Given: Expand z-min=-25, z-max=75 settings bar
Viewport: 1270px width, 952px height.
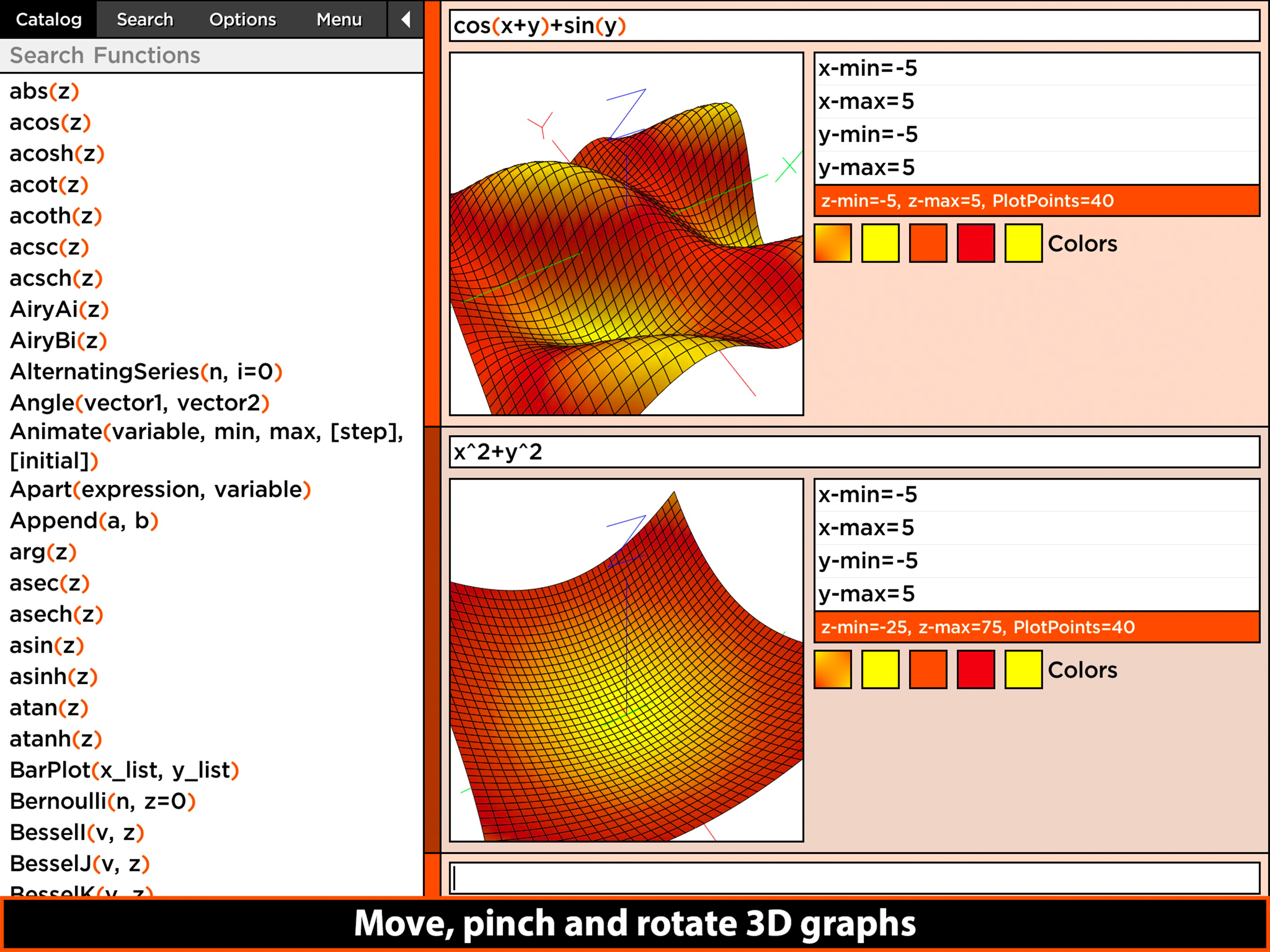Looking at the screenshot, I should (x=1036, y=627).
